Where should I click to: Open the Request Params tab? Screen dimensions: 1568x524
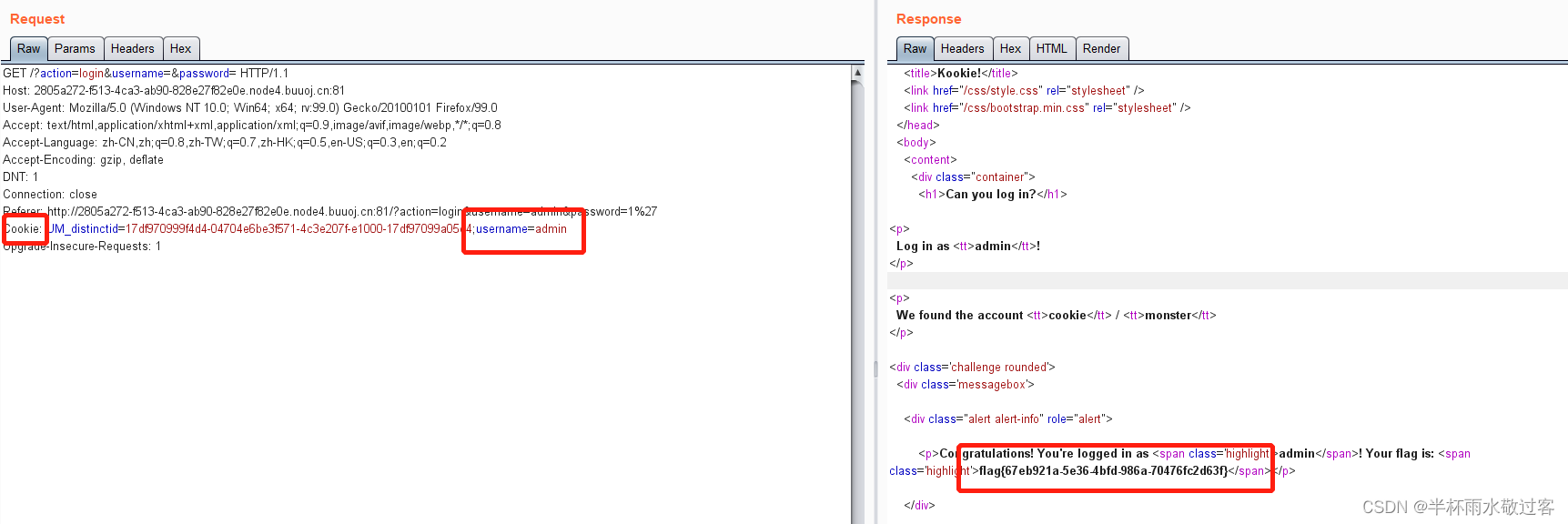[x=75, y=49]
